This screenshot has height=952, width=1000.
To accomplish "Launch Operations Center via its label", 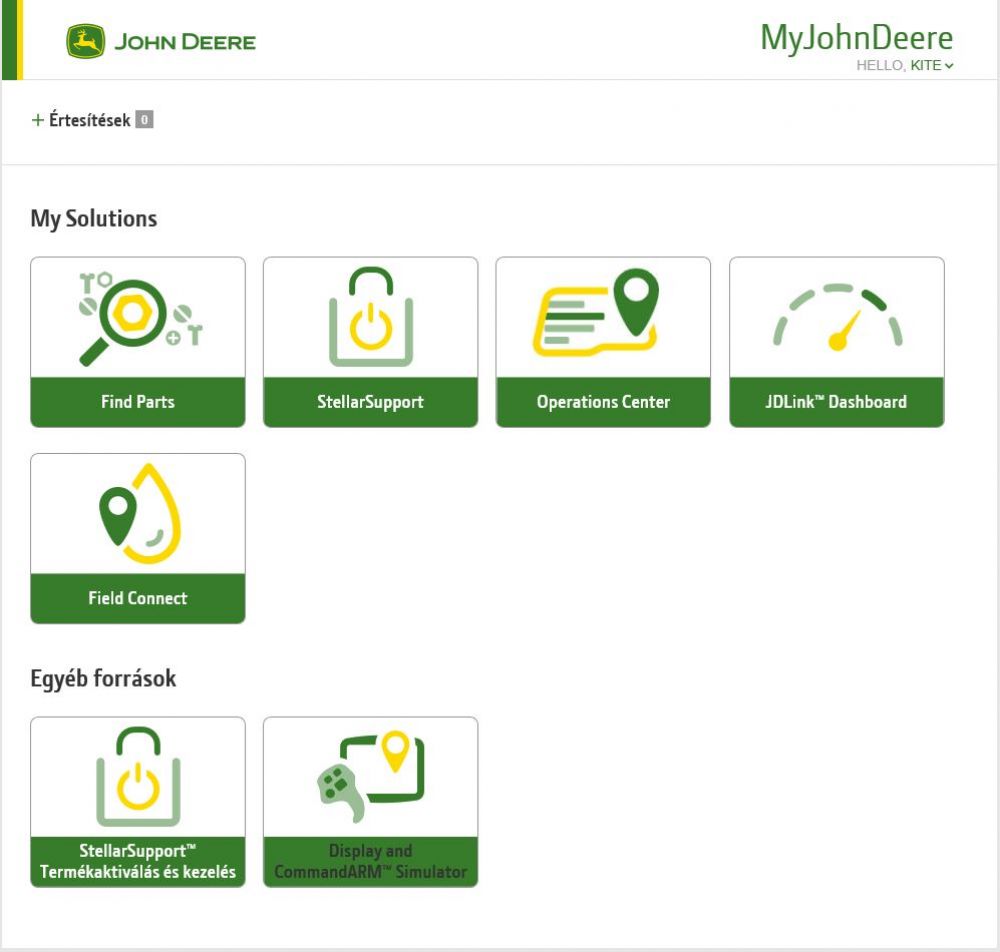I will 603,402.
